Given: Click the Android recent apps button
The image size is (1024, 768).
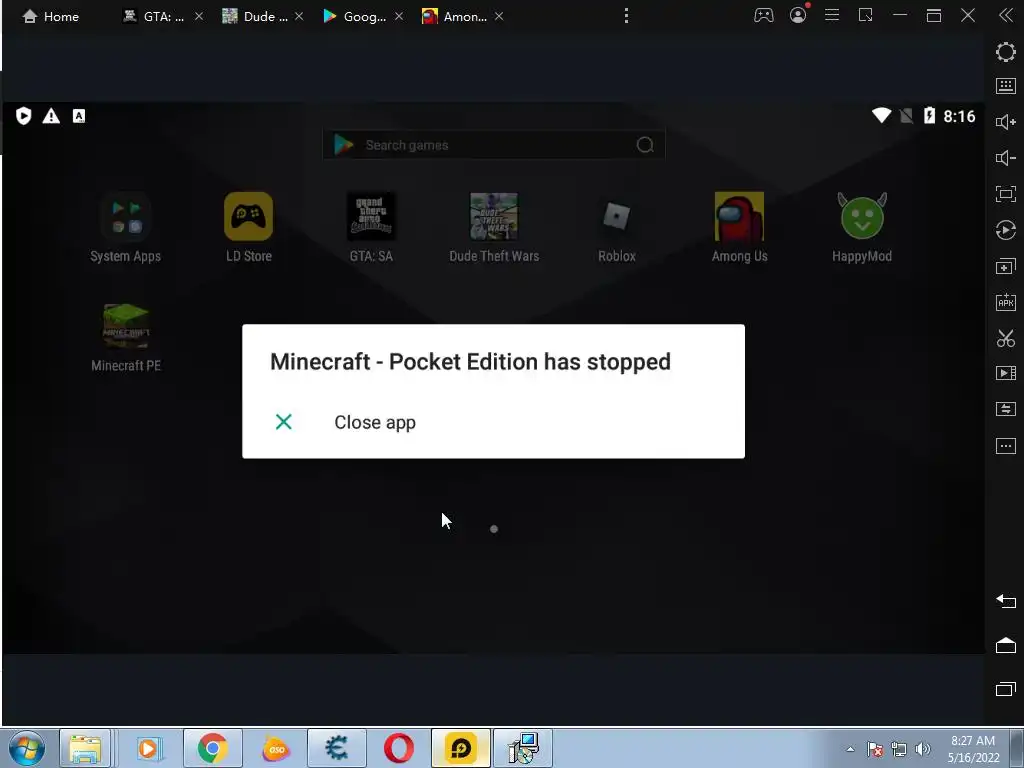Looking at the screenshot, I should (1006, 689).
